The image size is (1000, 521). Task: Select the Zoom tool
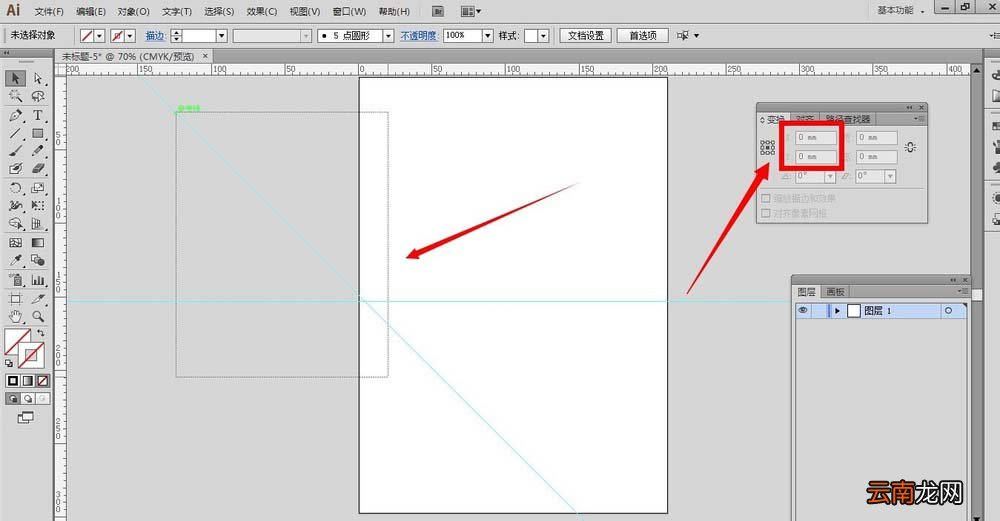point(38,316)
